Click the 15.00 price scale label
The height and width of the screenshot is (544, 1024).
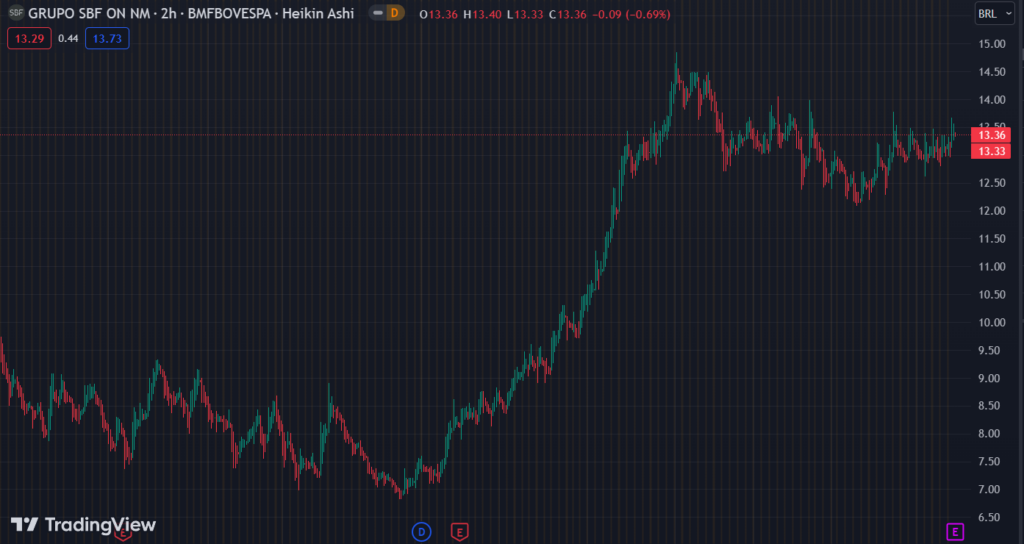[991, 44]
